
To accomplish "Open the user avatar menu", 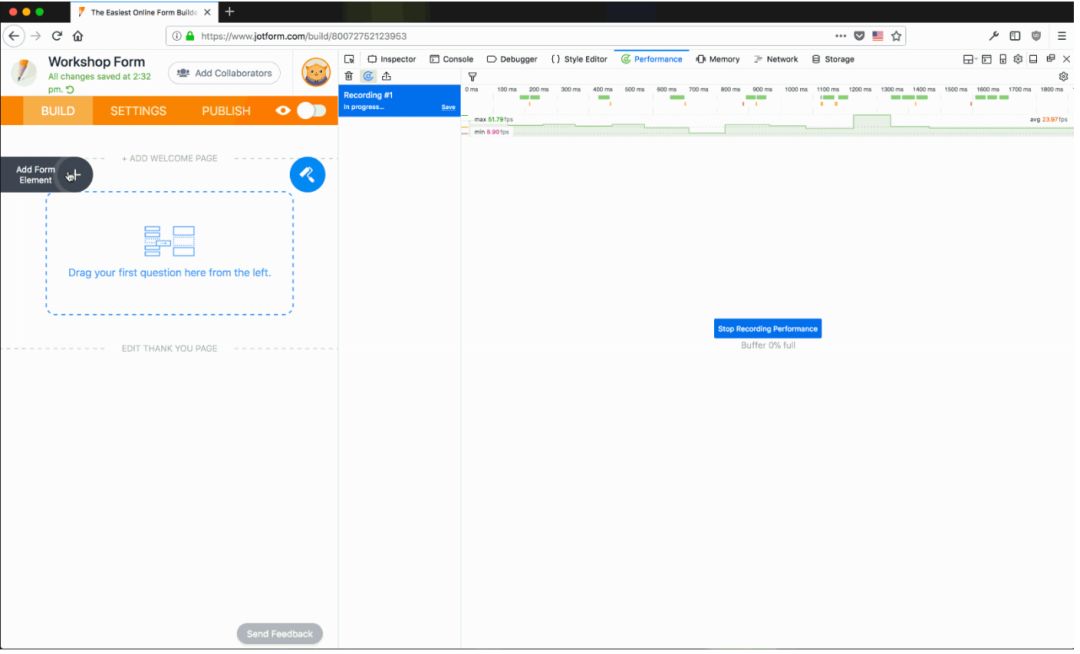I will [316, 72].
